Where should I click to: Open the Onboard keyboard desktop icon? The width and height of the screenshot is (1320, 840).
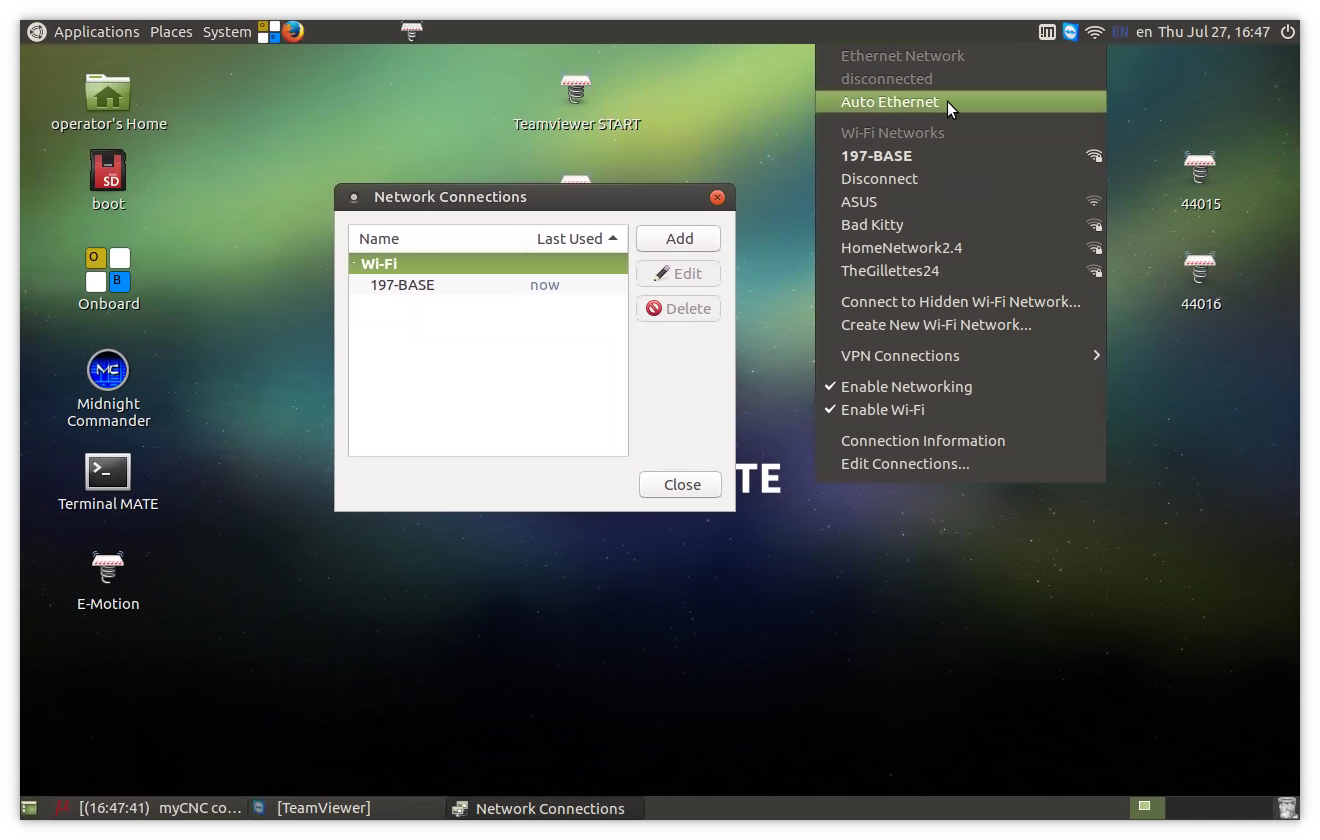click(108, 270)
